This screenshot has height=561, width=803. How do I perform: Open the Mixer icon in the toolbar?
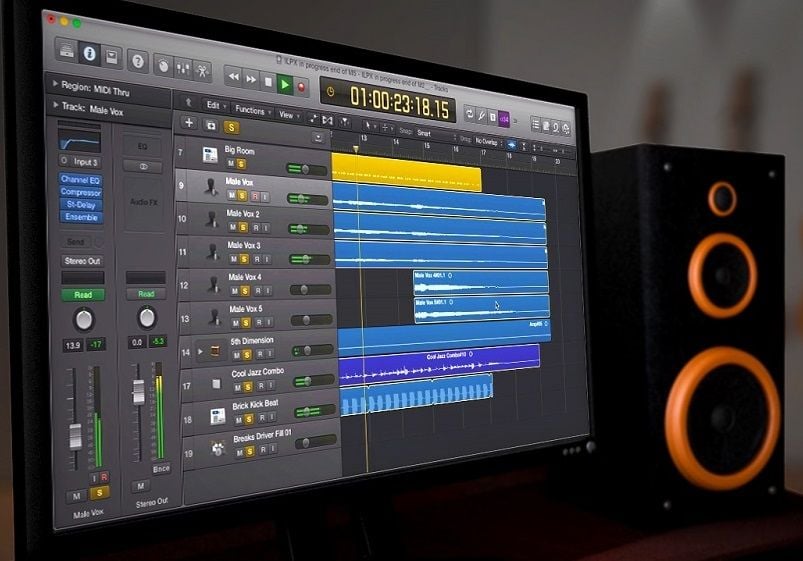tap(182, 69)
